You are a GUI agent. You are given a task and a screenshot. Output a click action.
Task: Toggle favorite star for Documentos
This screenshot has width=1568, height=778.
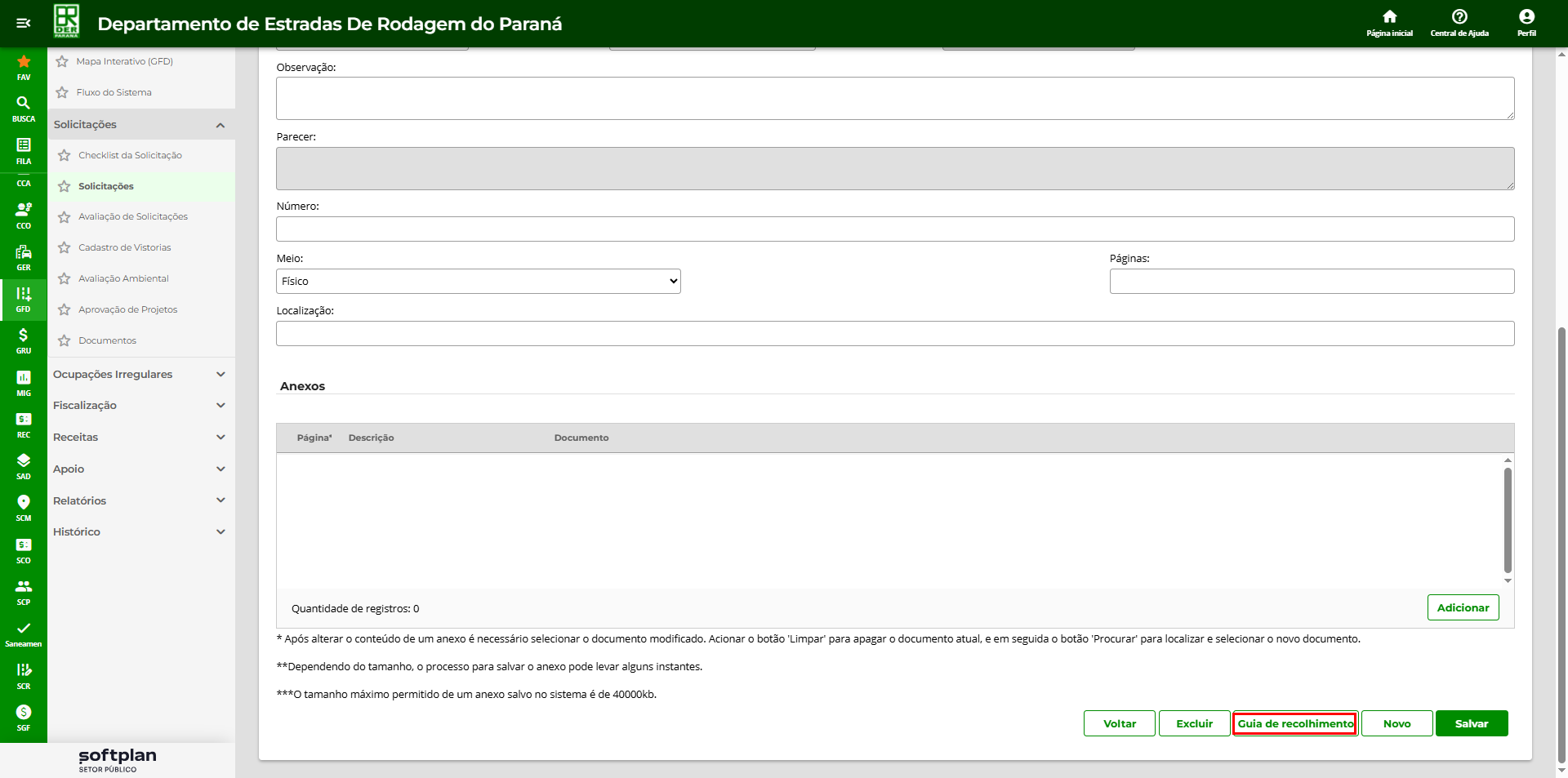(x=65, y=340)
